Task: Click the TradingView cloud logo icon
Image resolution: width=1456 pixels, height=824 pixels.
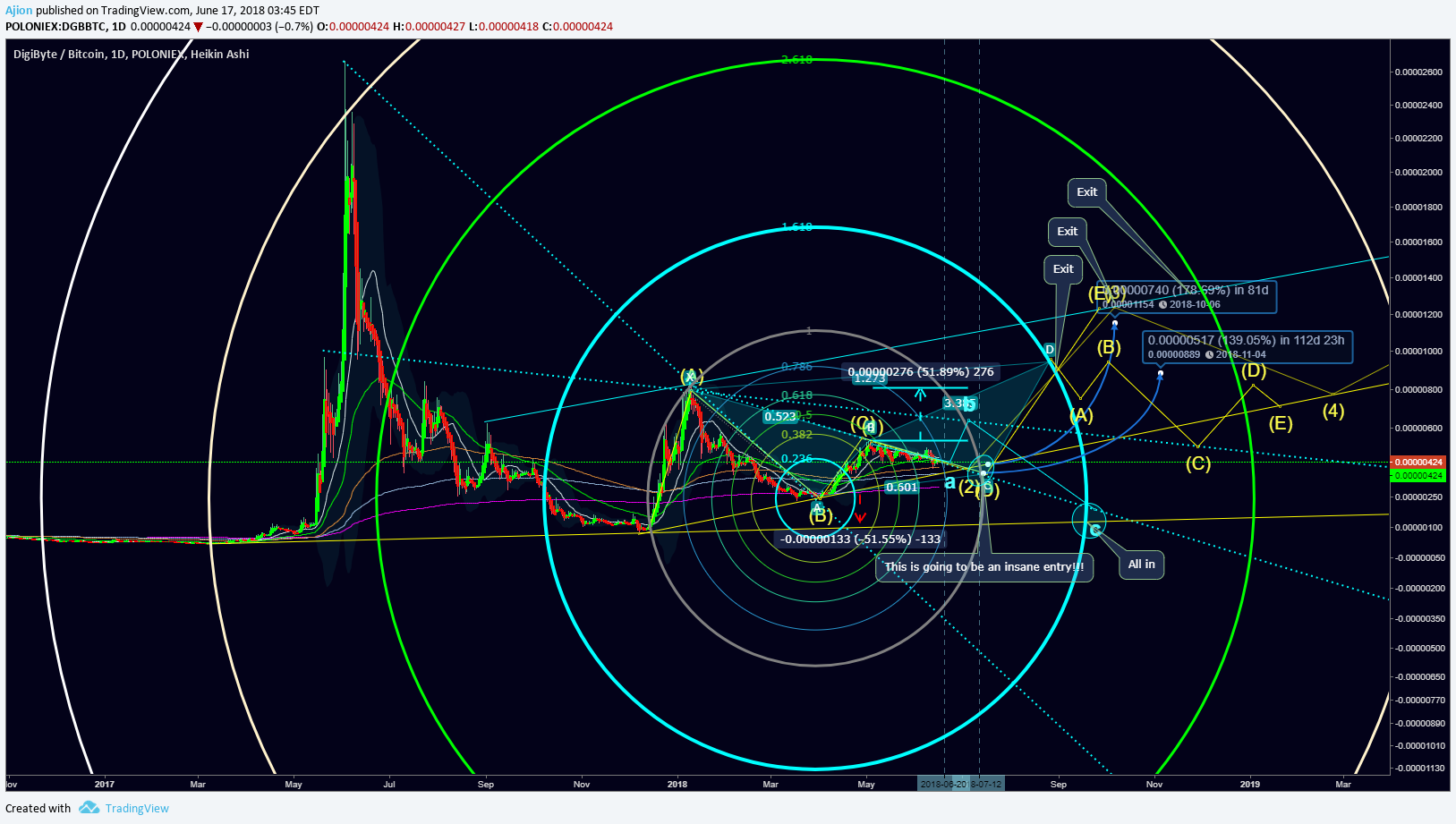Action: click(x=89, y=808)
